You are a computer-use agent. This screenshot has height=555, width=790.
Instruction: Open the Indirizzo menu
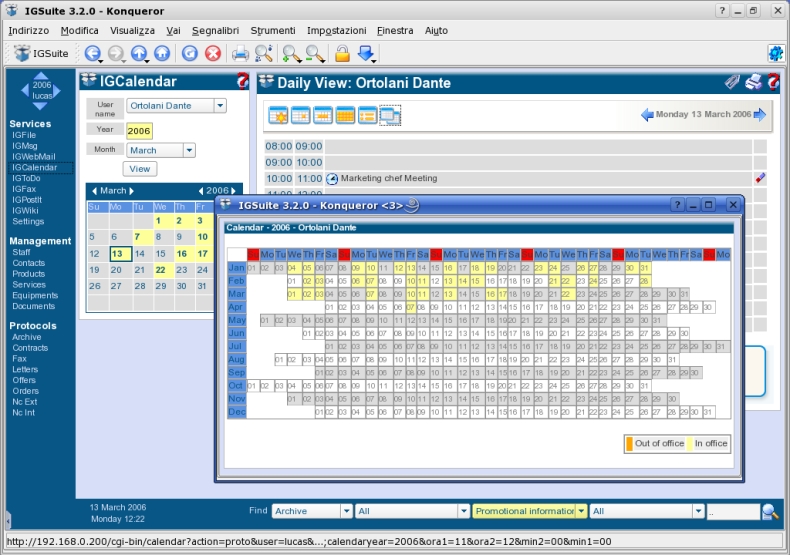click(x=29, y=31)
